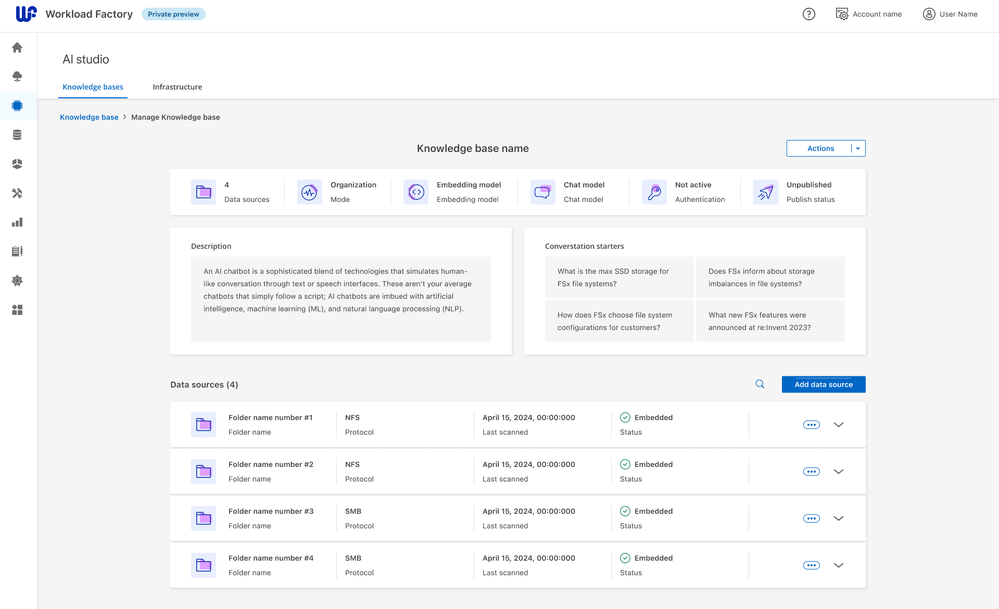Select starter about file system configurations

coord(619,321)
